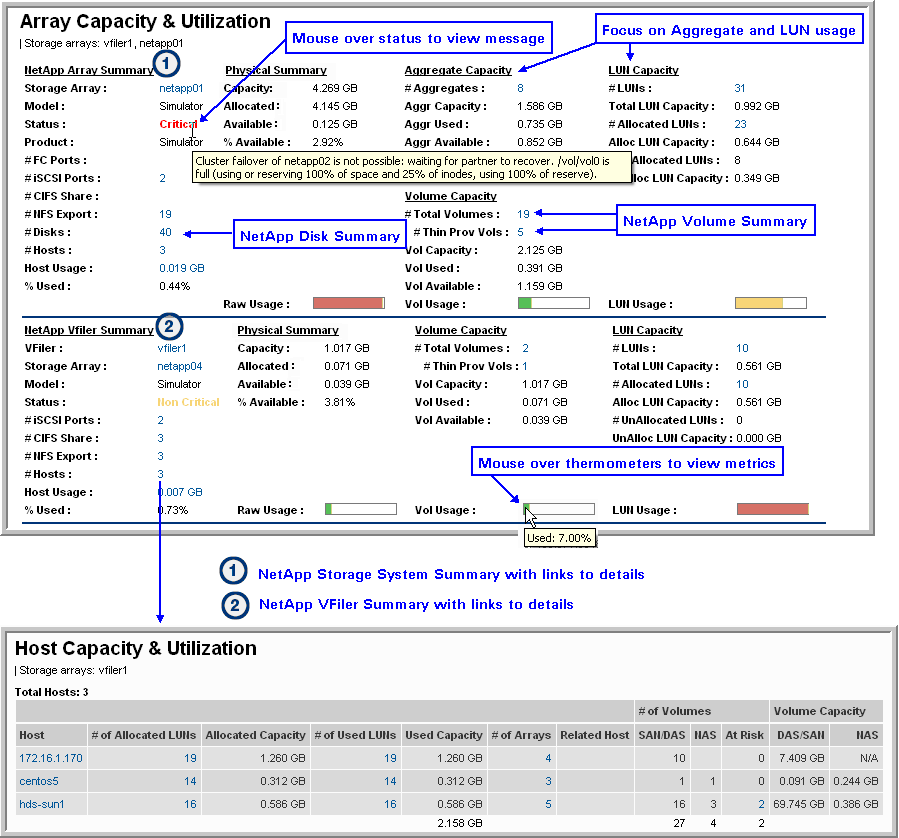Open the Aggregates count link showing 8
Viewport: 899px width, 838px height.
520,89
